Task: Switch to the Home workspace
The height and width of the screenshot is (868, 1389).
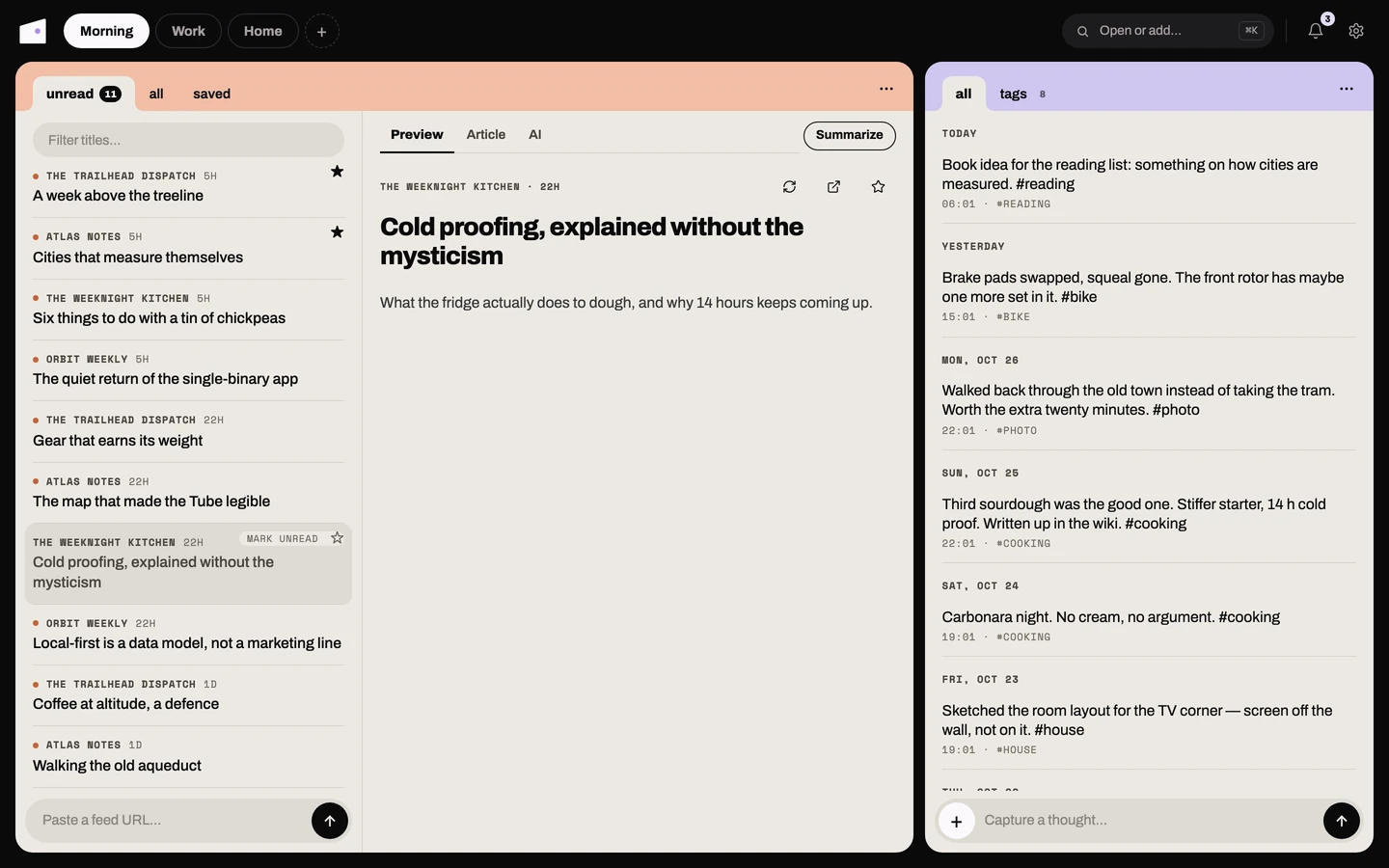Action: (263, 31)
